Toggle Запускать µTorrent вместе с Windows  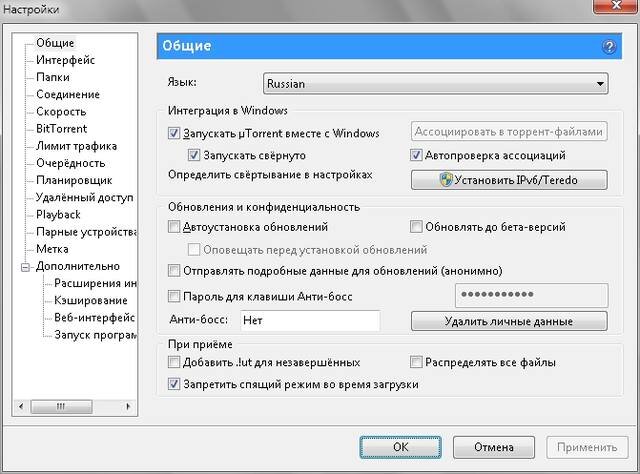click(174, 133)
